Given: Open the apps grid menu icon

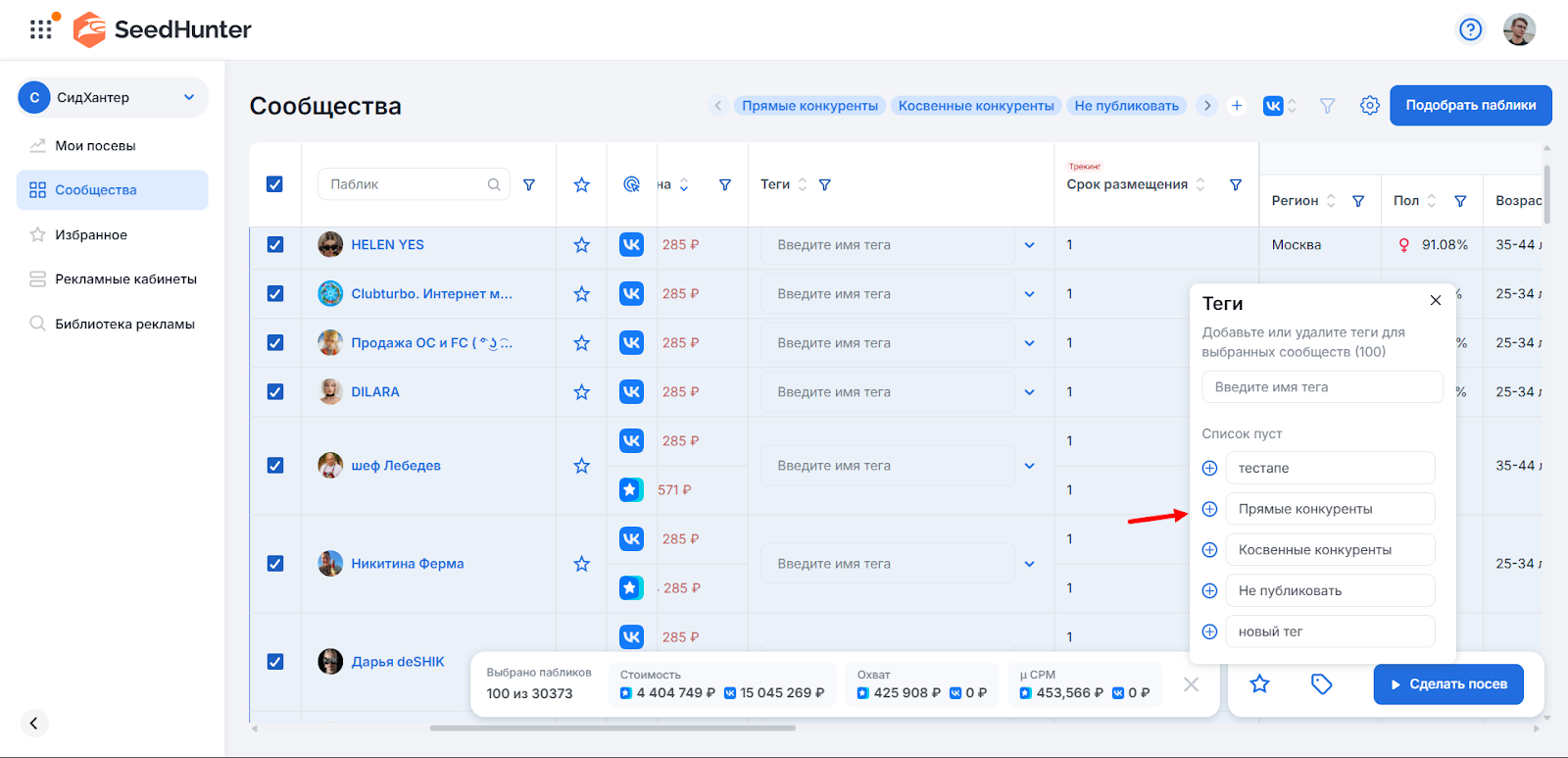Looking at the screenshot, I should click(x=40, y=29).
